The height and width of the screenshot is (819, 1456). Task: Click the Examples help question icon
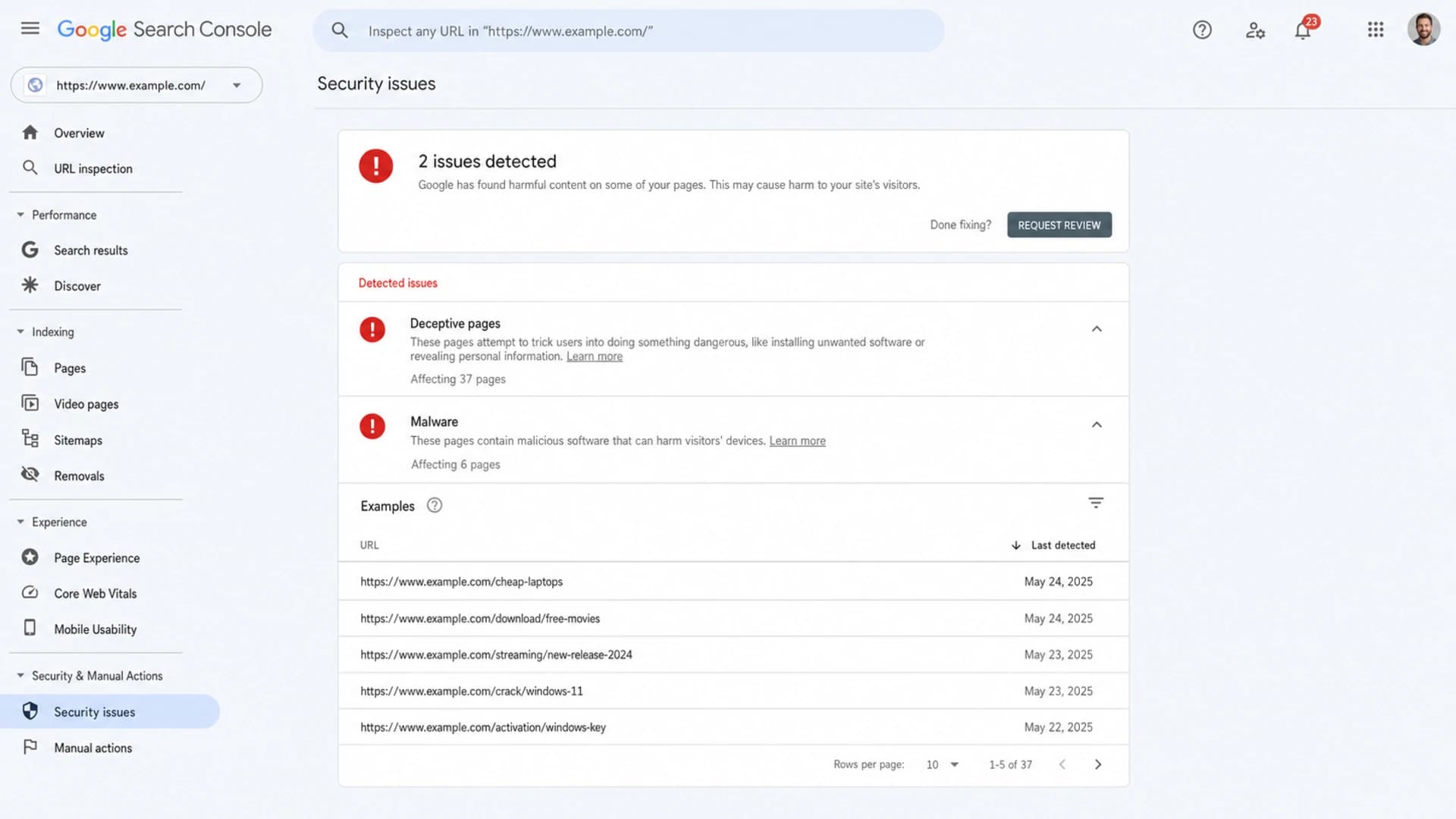[435, 506]
